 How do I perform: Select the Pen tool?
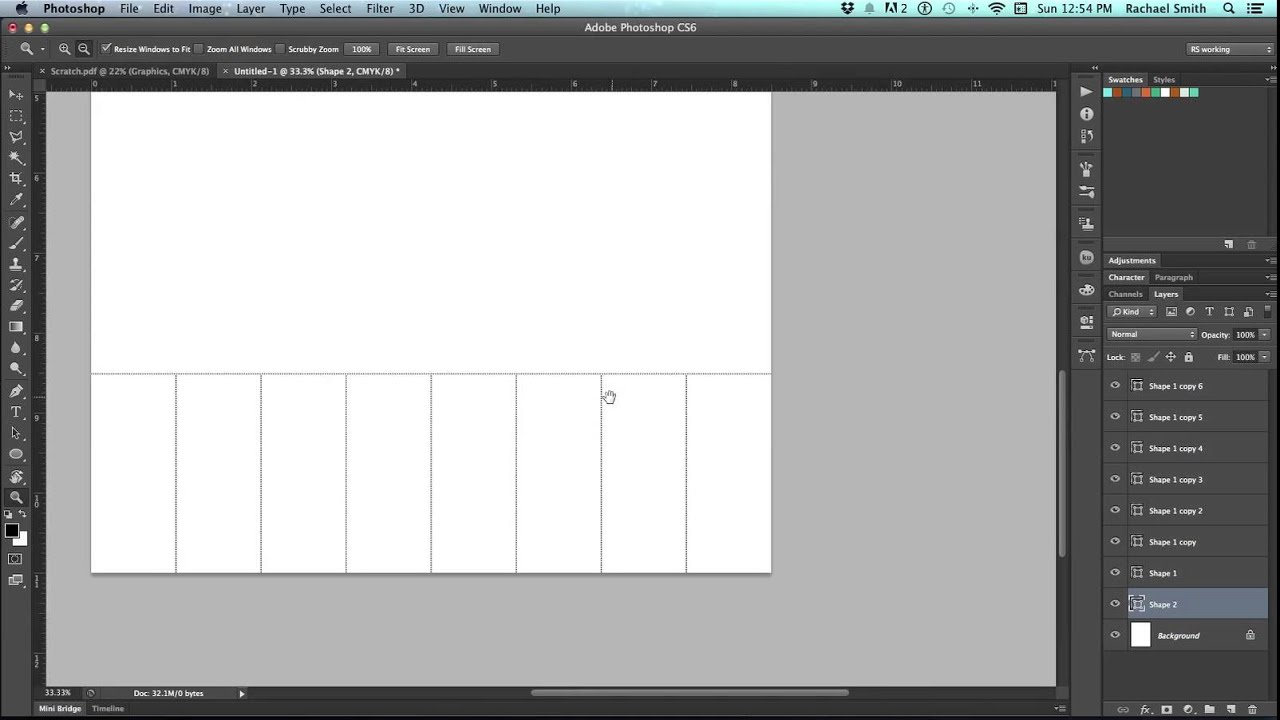tap(16, 391)
